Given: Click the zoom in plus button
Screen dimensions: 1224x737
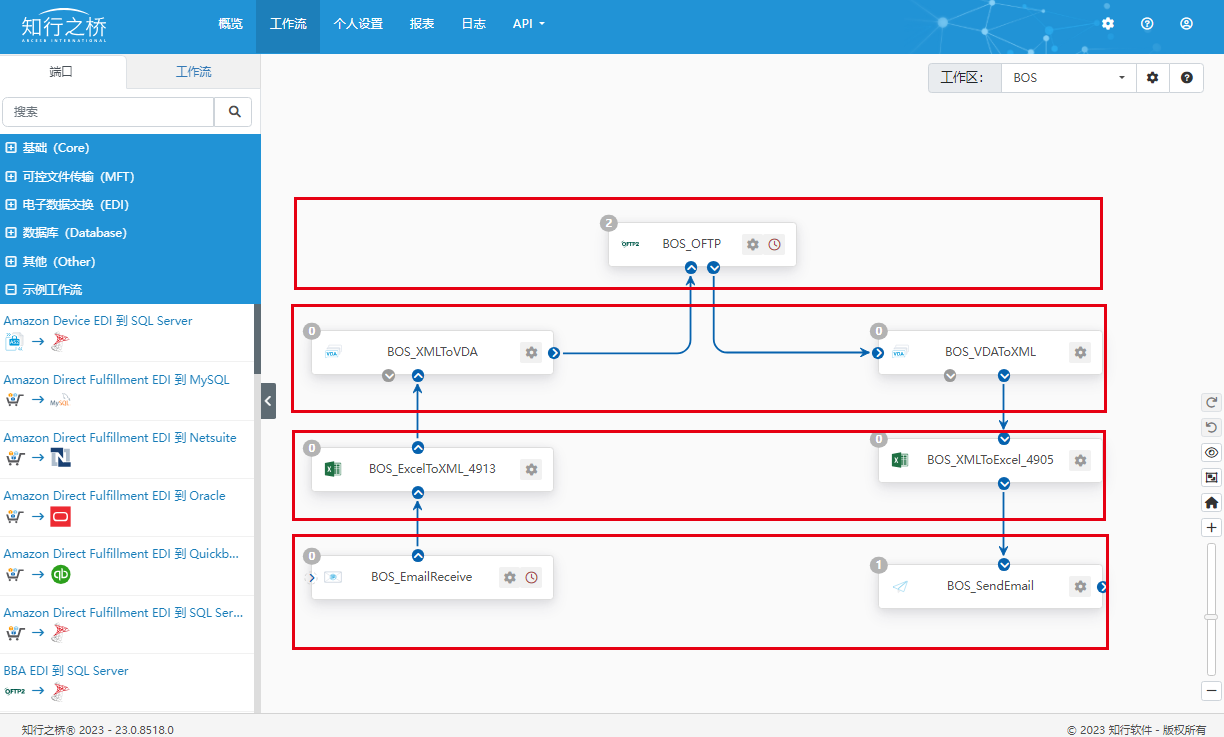Looking at the screenshot, I should (x=1212, y=528).
